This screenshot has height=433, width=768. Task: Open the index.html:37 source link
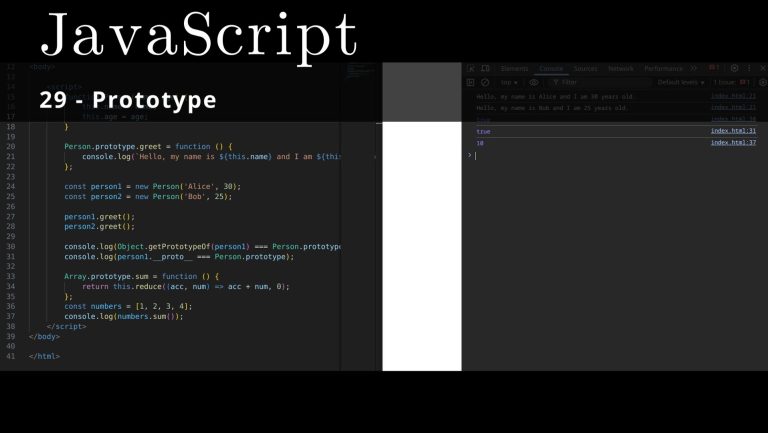click(733, 143)
